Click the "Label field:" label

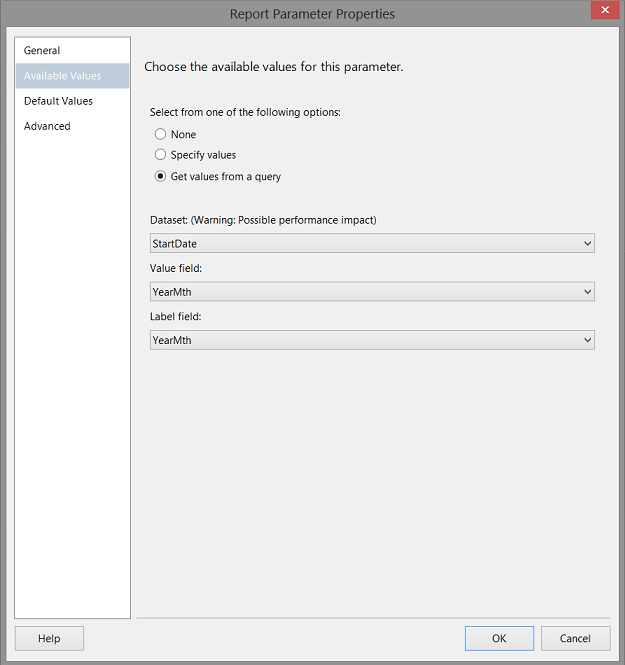coord(177,316)
